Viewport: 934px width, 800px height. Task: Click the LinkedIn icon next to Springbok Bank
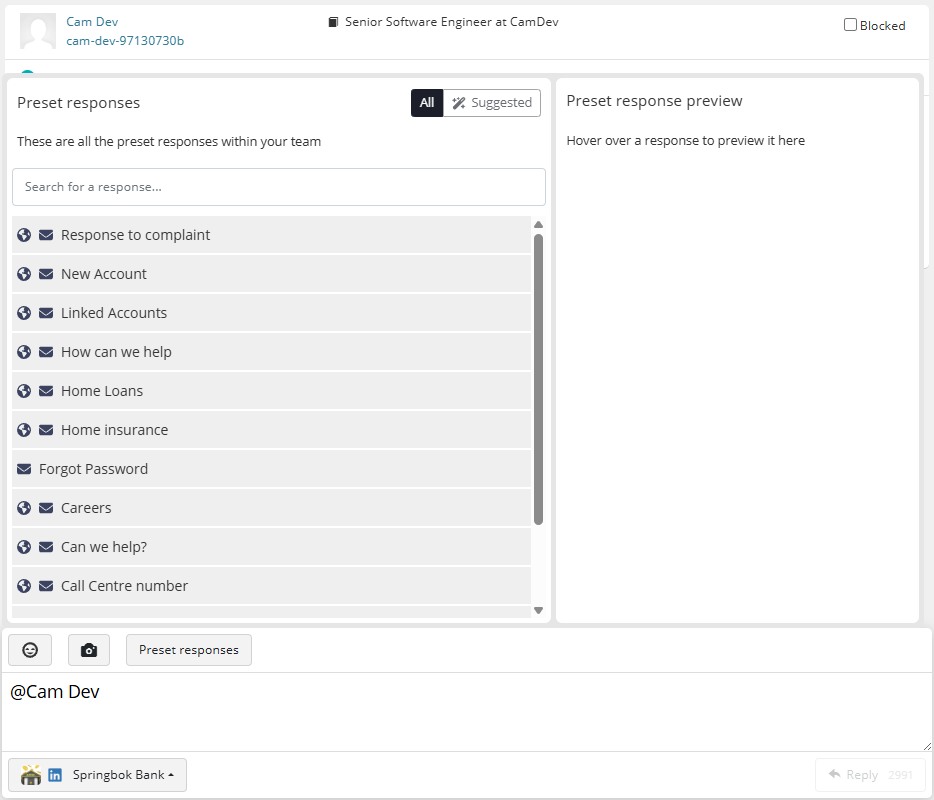point(55,775)
